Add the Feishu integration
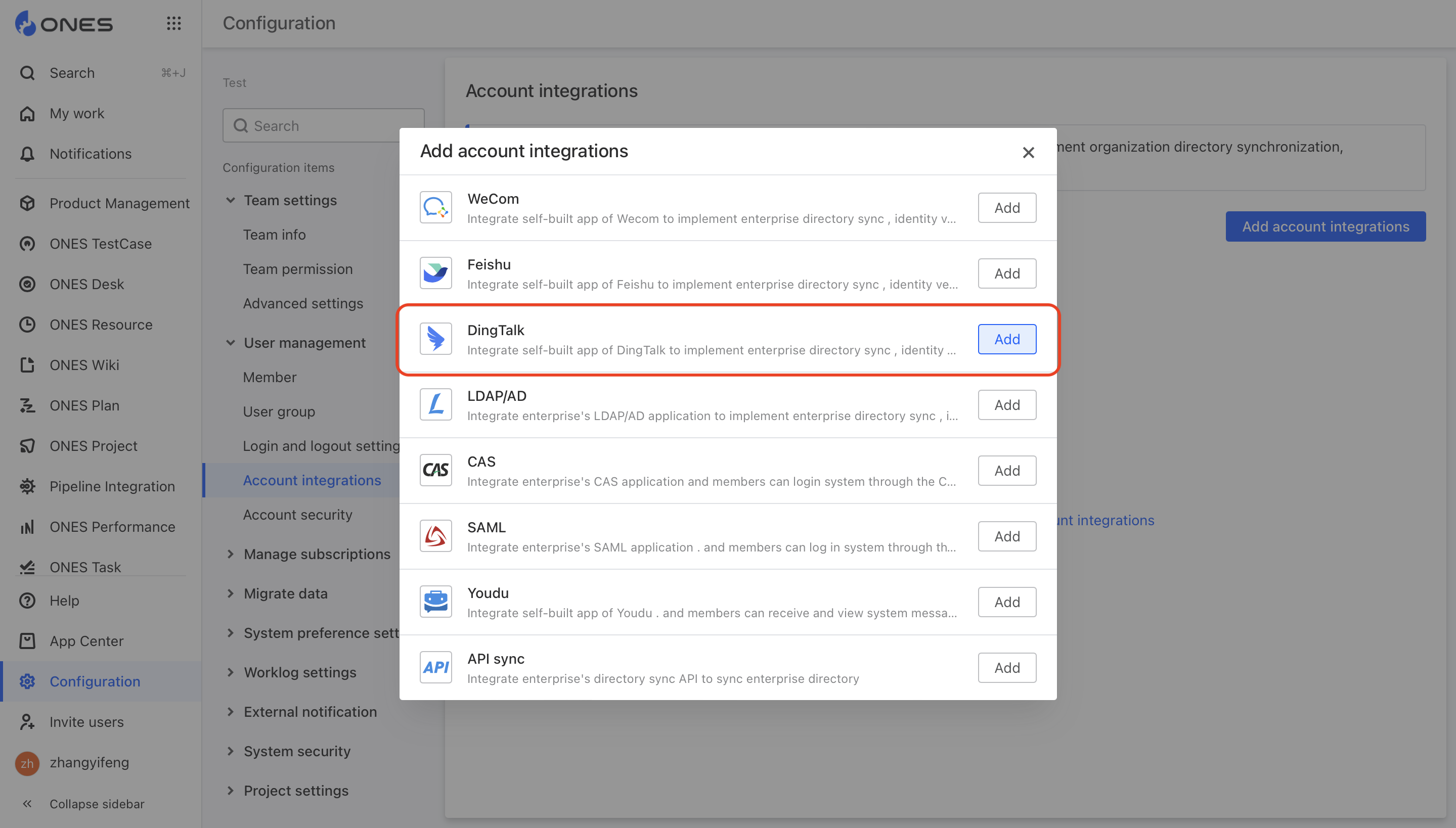 pyautogui.click(x=1007, y=273)
